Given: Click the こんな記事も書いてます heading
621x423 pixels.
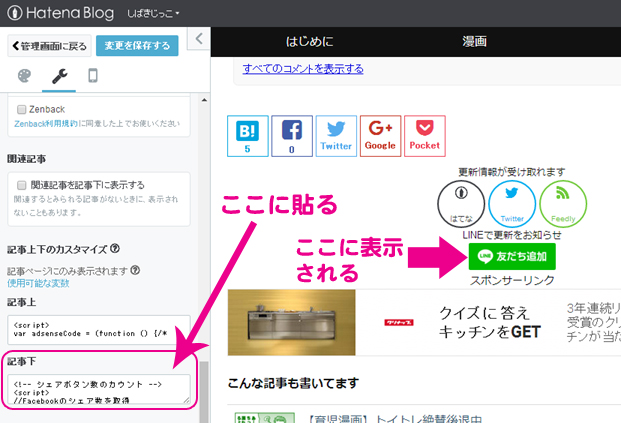Looking at the screenshot, I should pyautogui.click(x=293, y=383).
